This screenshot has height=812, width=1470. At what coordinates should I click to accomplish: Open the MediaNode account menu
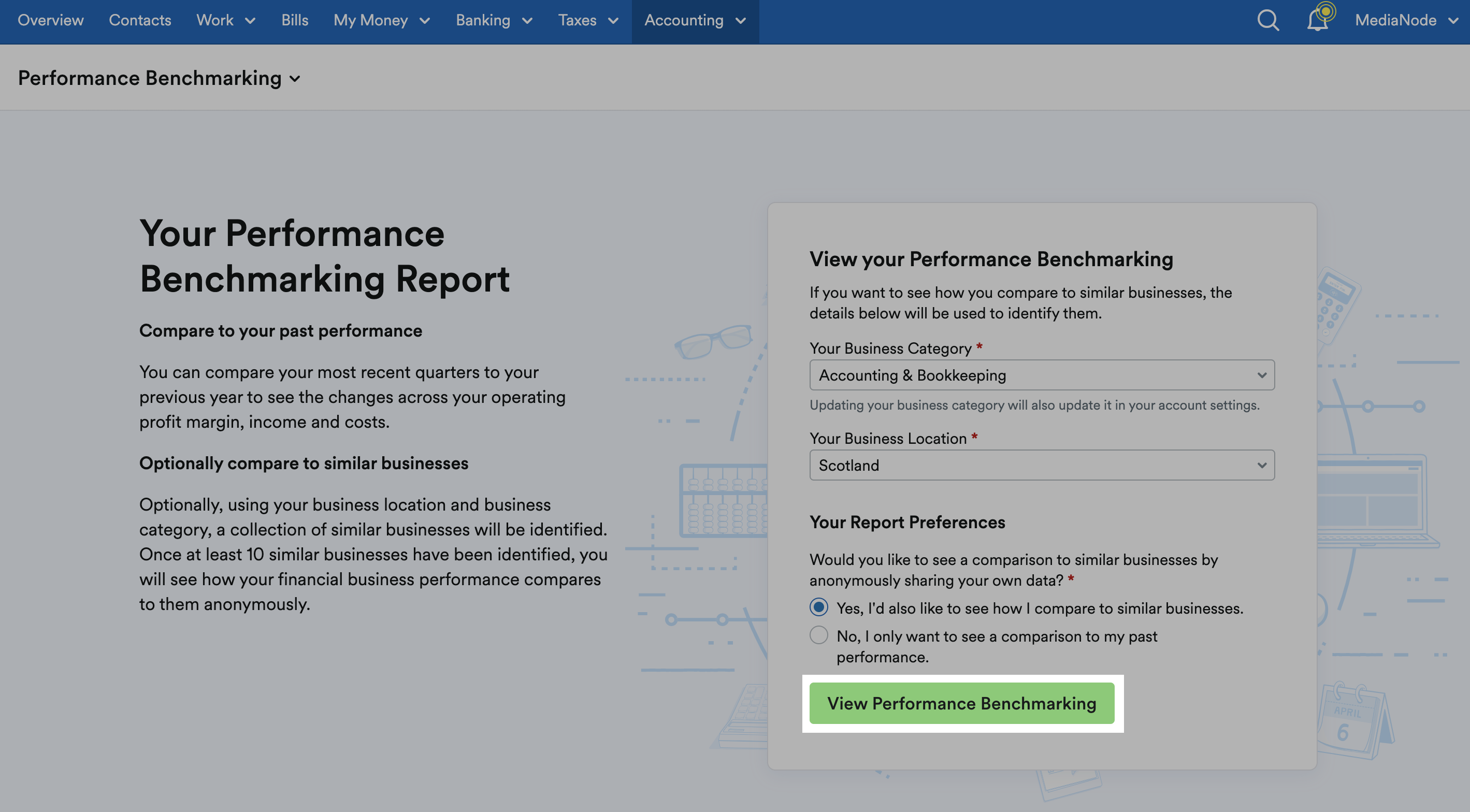click(x=1407, y=21)
